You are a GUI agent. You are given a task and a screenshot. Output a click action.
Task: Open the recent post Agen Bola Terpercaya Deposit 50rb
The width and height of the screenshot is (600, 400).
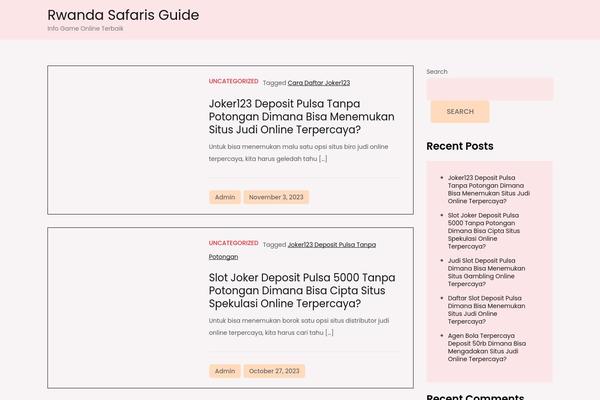point(487,347)
